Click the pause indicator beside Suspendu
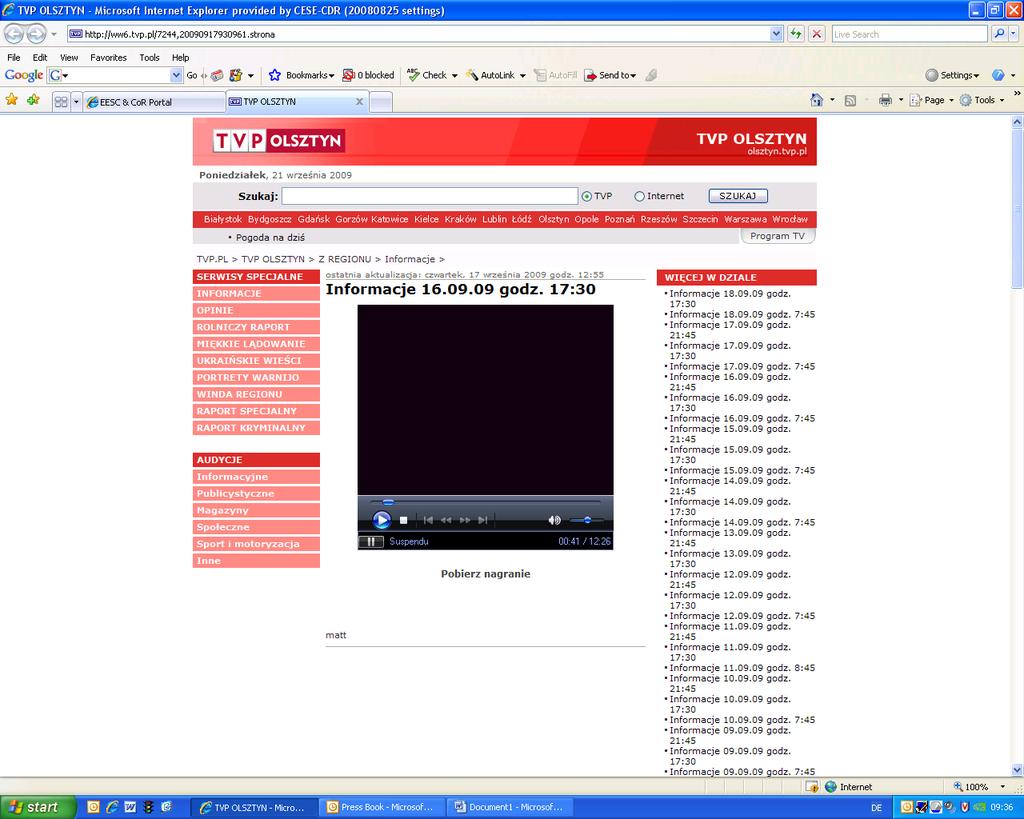Image resolution: width=1024 pixels, height=819 pixels. (x=371, y=541)
